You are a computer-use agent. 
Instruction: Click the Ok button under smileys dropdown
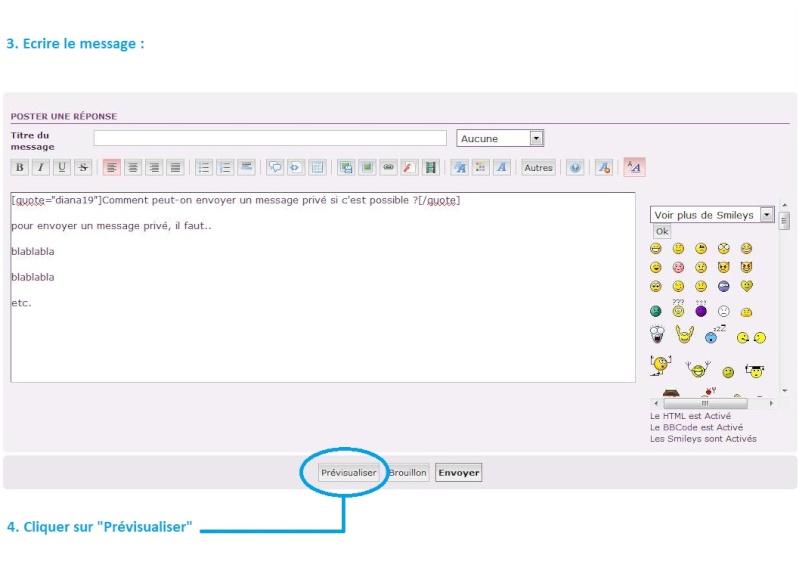coord(662,231)
